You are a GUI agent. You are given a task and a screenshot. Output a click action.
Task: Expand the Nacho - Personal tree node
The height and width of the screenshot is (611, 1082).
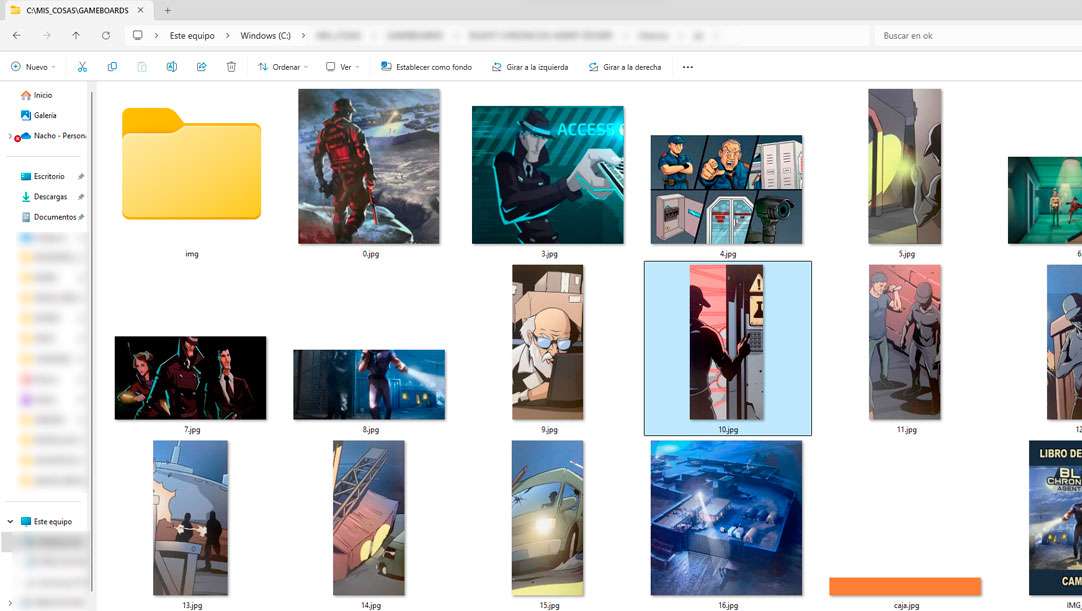pyautogui.click(x=10, y=136)
